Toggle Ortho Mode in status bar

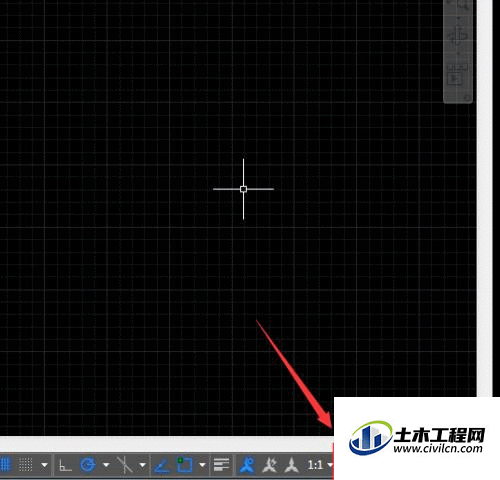tap(65, 465)
